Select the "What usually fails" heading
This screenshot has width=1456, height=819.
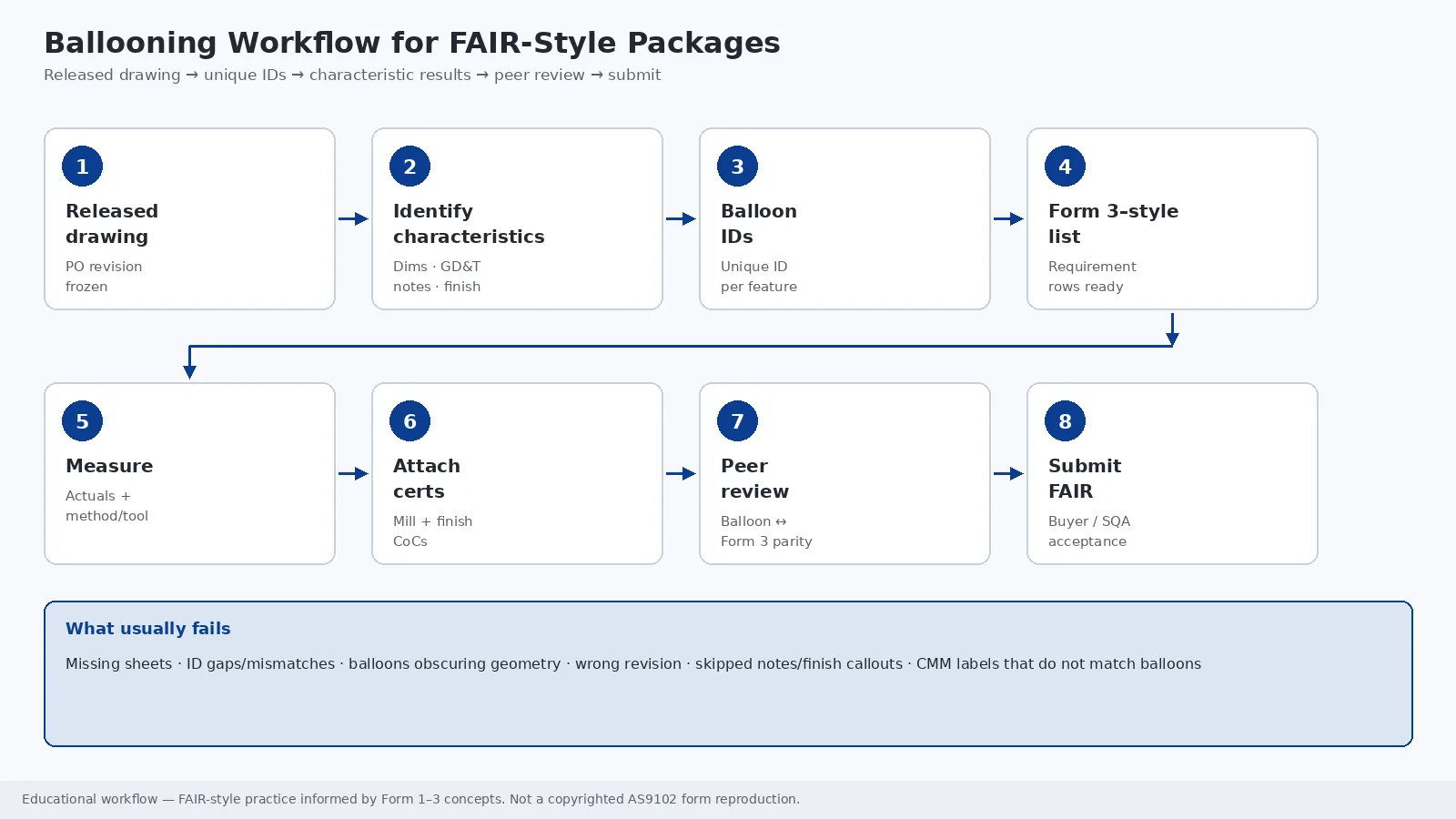[x=148, y=629]
